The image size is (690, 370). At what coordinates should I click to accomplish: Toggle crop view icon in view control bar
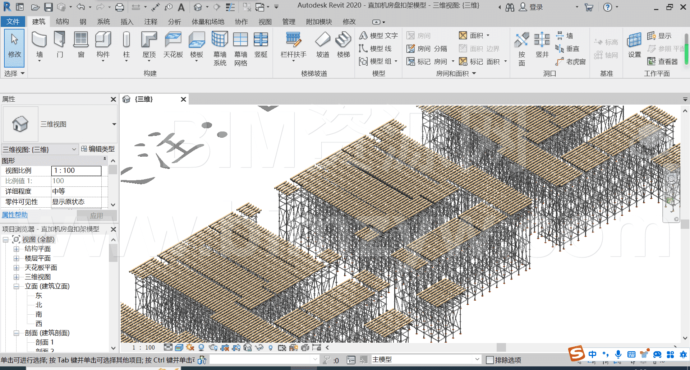(225, 348)
